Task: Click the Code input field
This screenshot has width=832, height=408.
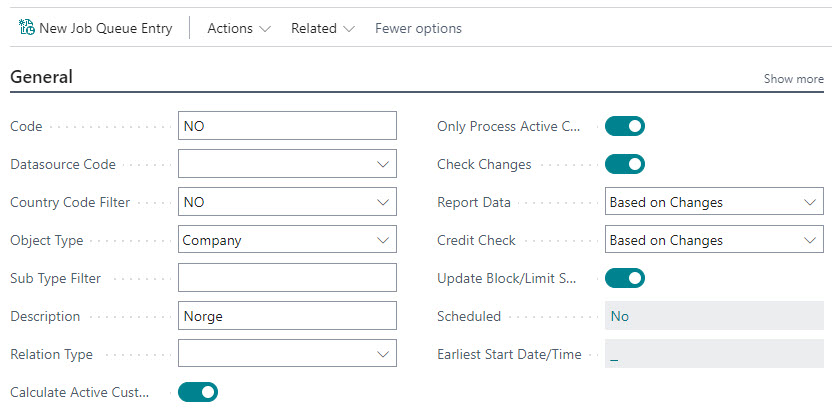Action: click(x=286, y=126)
